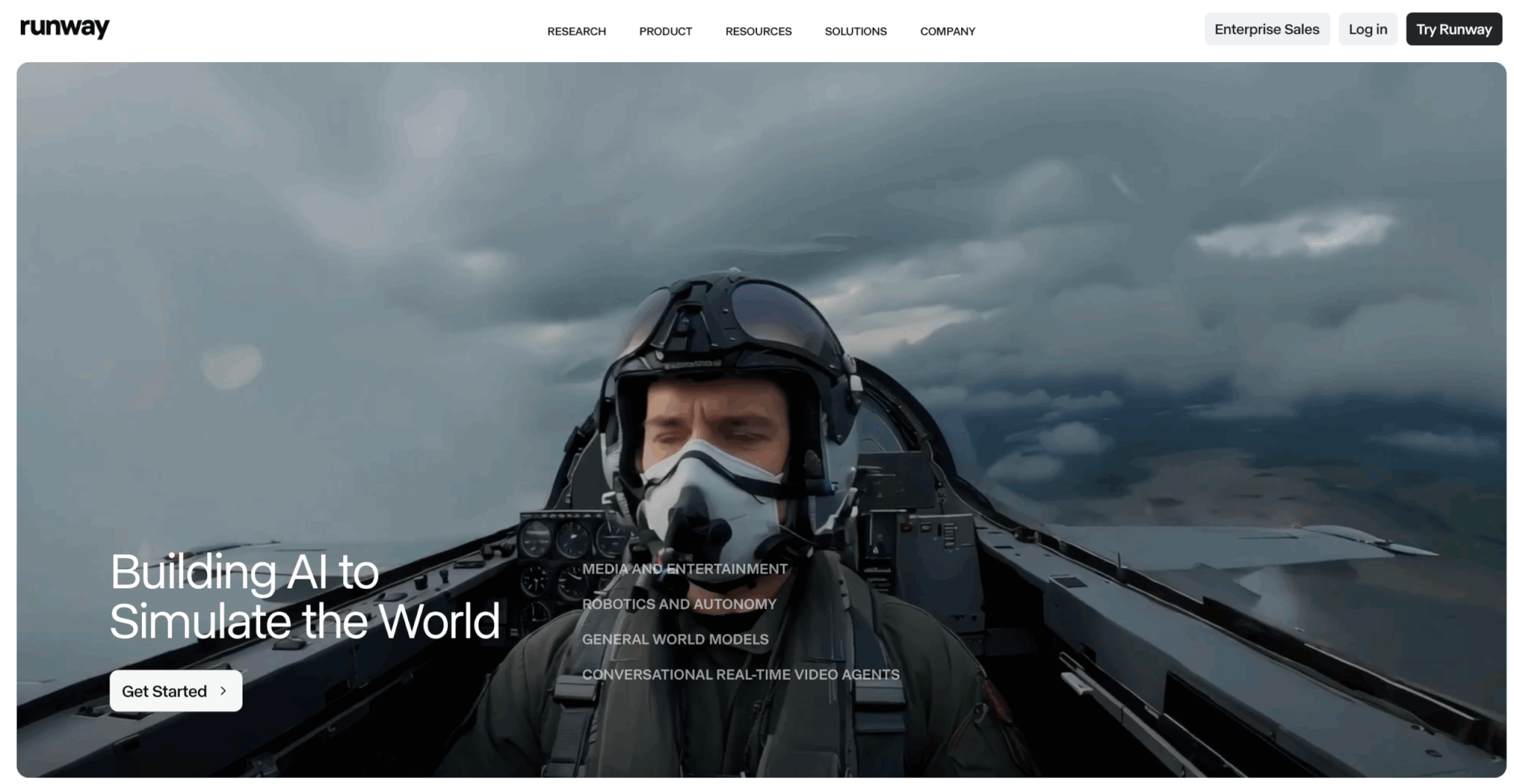Select Solutions in the top navigation
The width and height of the screenshot is (1514, 784).
855,31
